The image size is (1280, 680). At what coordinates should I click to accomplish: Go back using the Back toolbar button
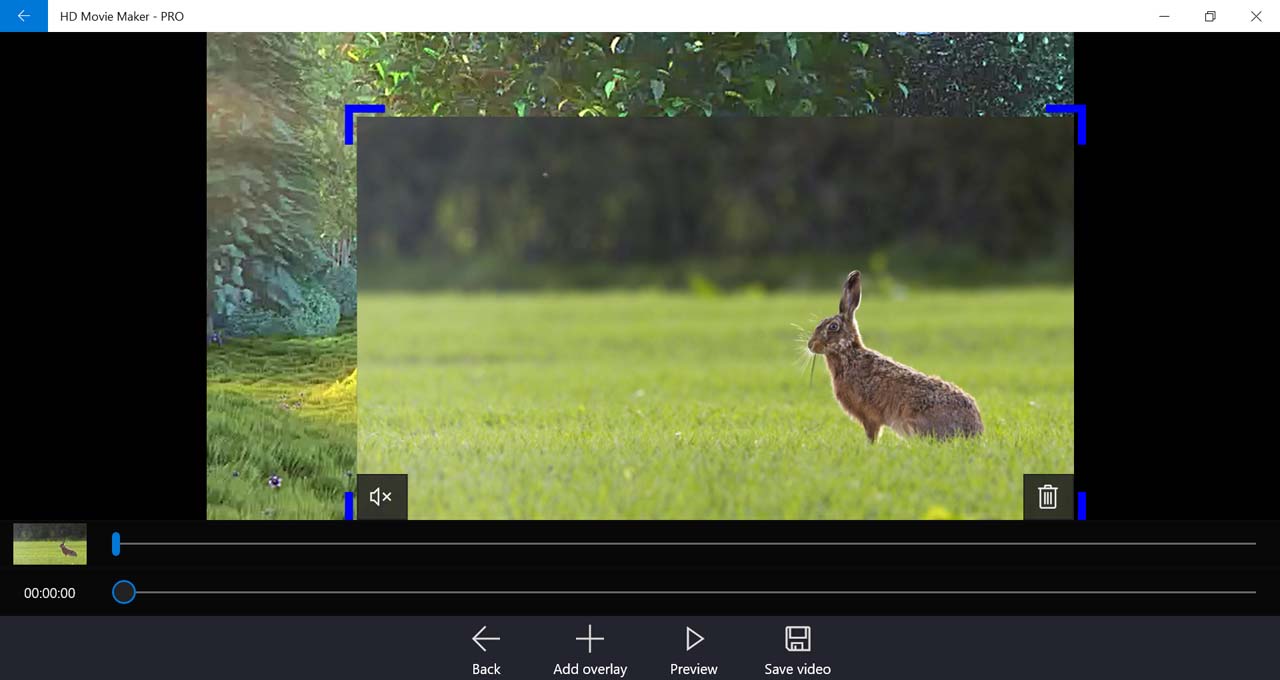[x=486, y=648]
